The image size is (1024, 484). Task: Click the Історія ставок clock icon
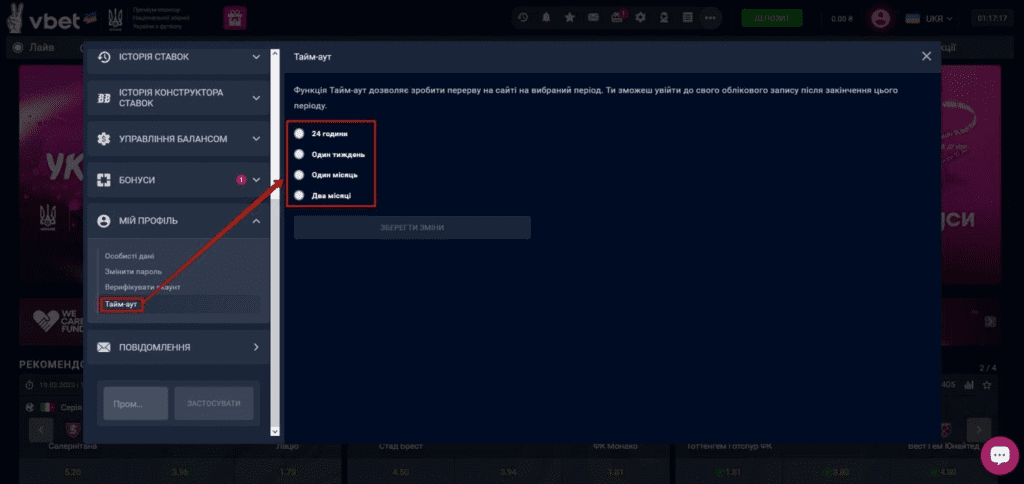pos(104,57)
